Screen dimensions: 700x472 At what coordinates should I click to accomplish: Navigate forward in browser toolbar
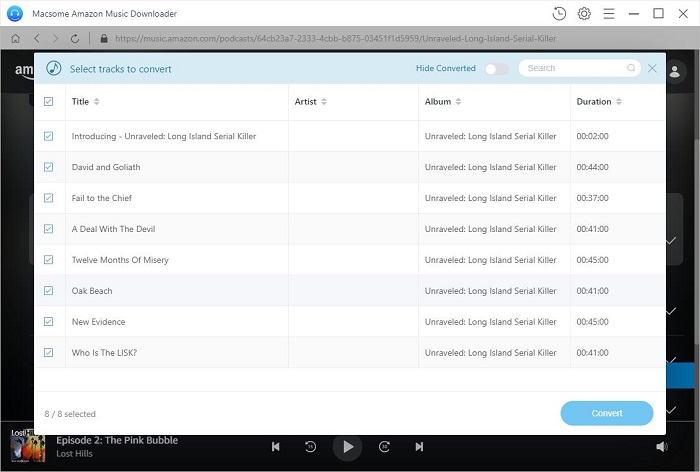point(55,38)
